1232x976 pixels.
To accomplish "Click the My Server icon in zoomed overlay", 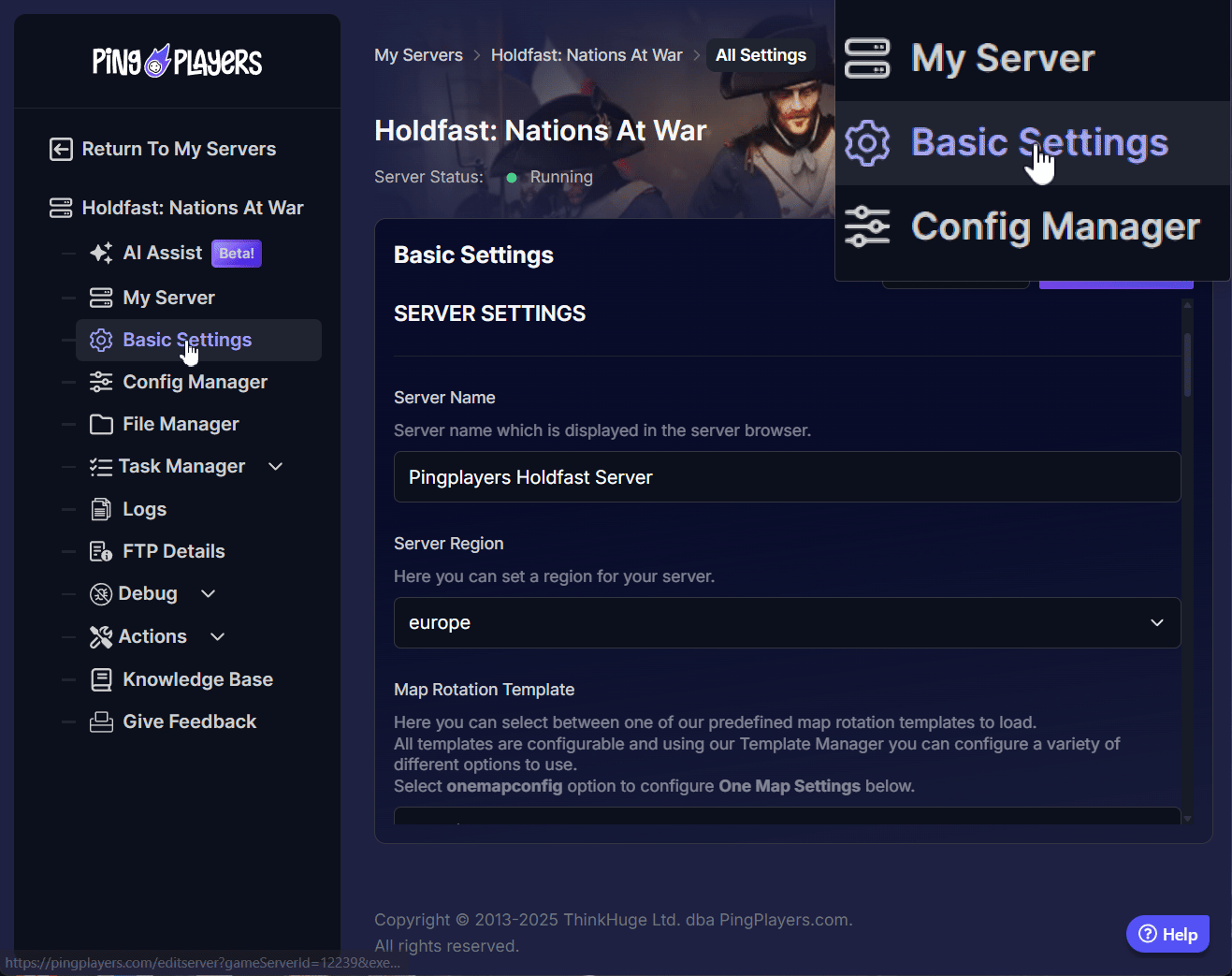I will pyautogui.click(x=867, y=58).
